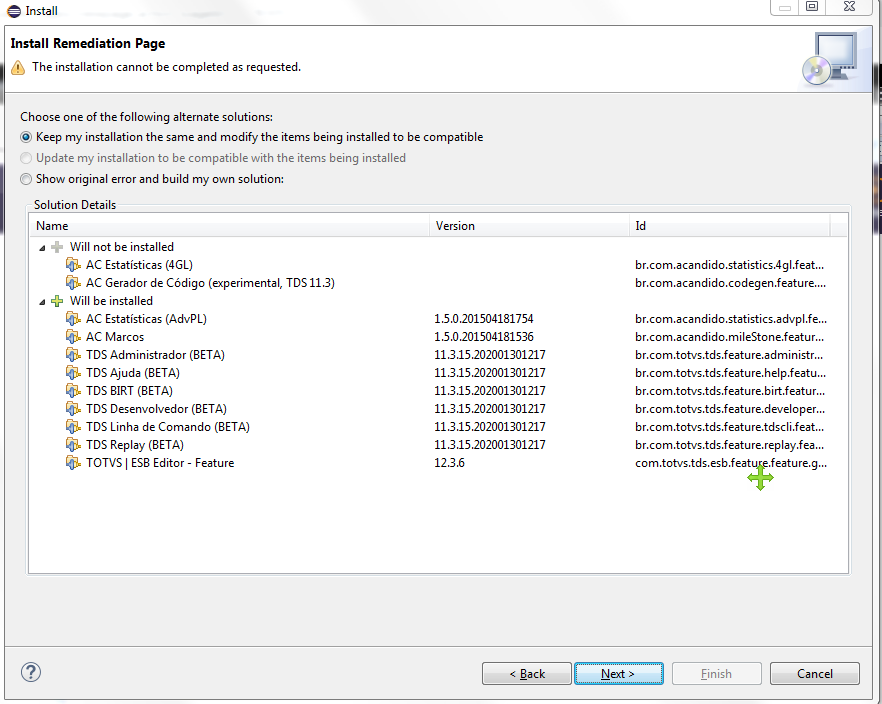Viewport: 882px width, 704px height.
Task: Click id br.com.totvs.tds.feature.help.featu...
Action: 731,373
